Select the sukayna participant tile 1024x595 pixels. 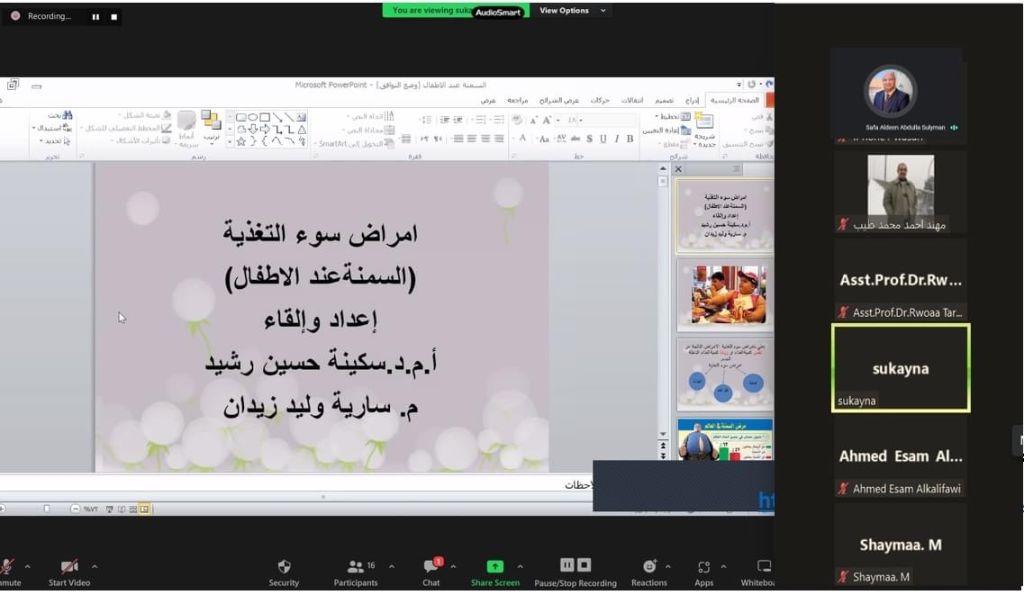click(900, 368)
